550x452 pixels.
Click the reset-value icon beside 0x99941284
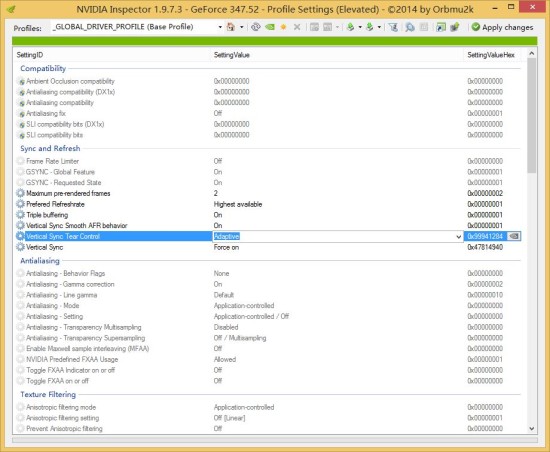514,236
